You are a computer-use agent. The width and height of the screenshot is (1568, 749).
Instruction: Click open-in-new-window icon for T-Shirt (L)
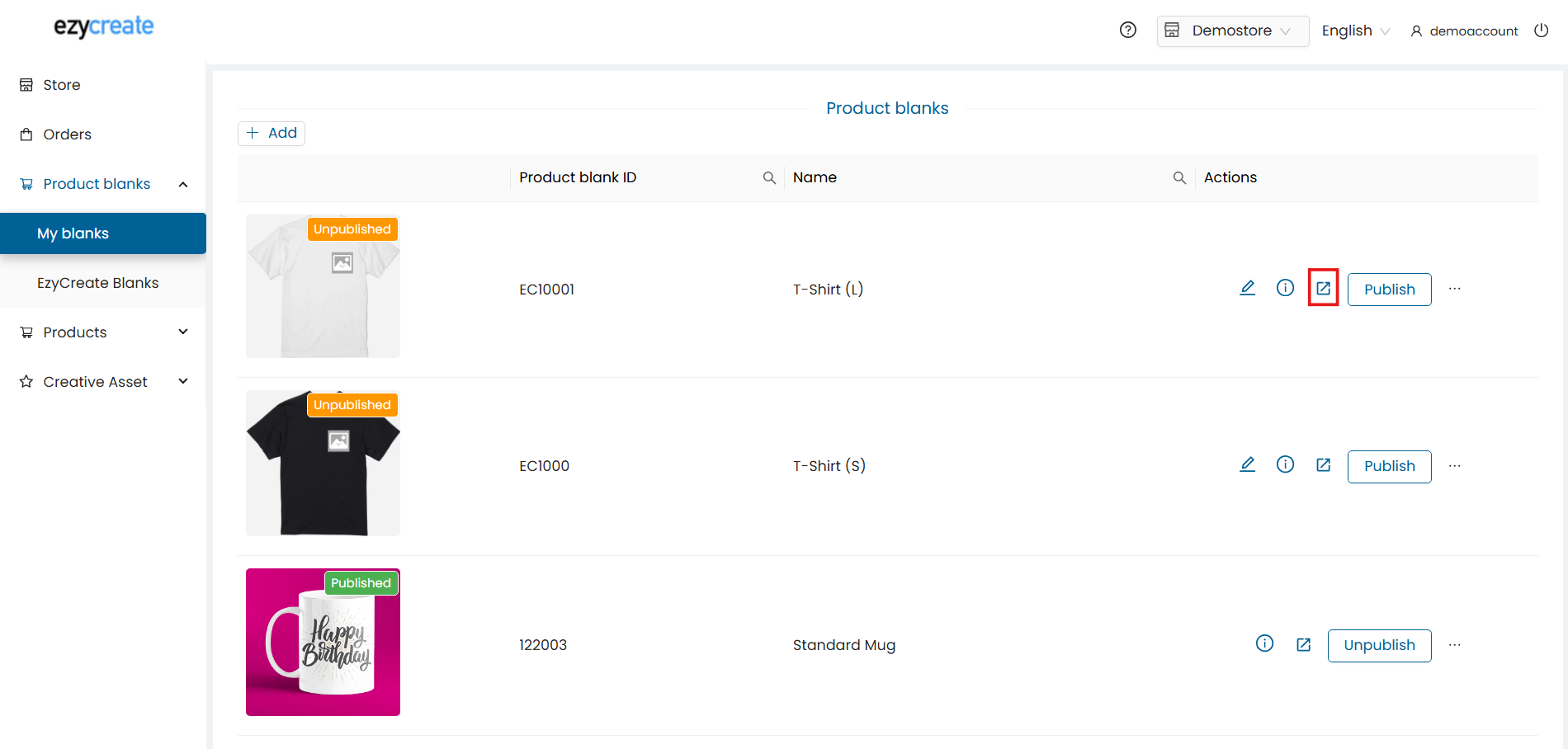coord(1323,288)
